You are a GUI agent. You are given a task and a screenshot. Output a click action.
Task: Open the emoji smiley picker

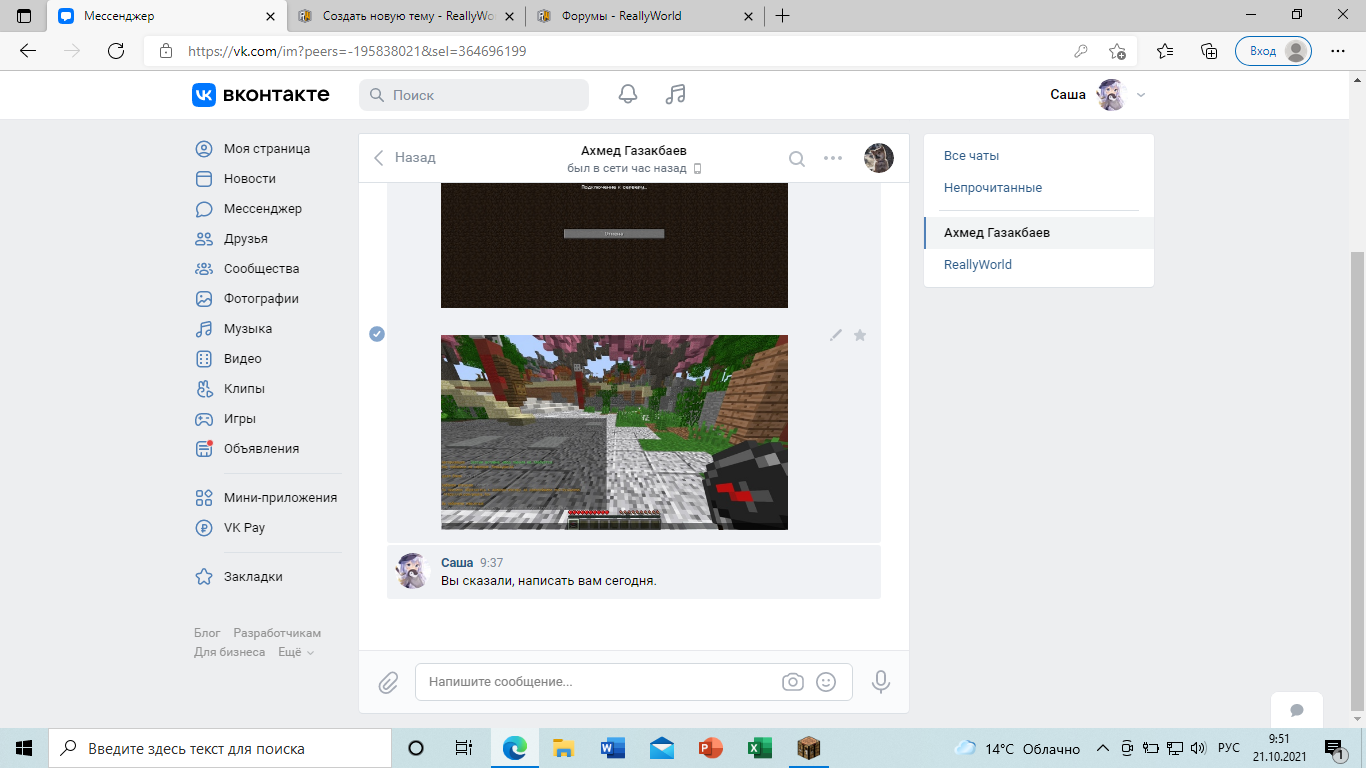coord(826,682)
